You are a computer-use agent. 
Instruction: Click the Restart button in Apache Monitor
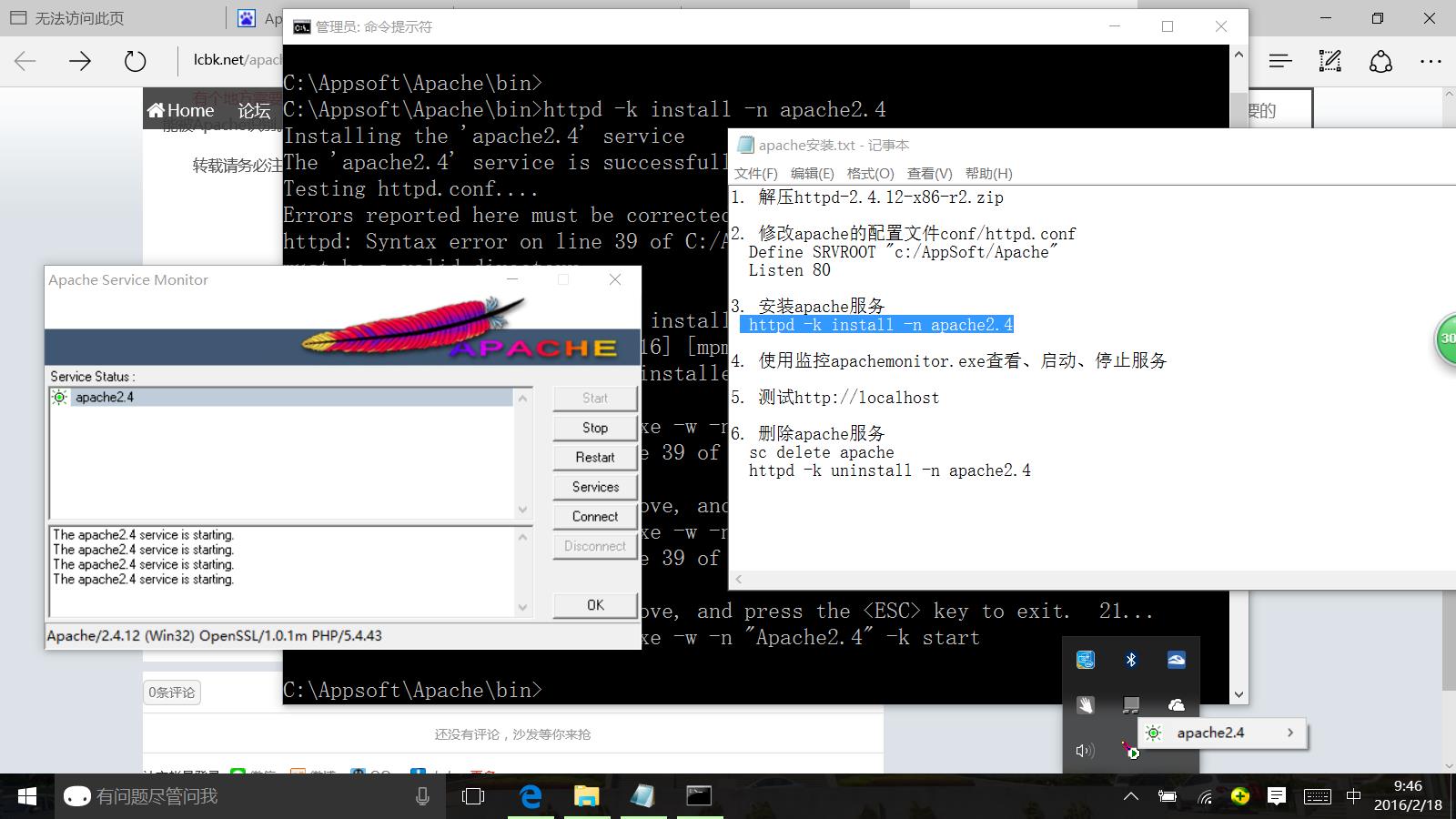[595, 457]
